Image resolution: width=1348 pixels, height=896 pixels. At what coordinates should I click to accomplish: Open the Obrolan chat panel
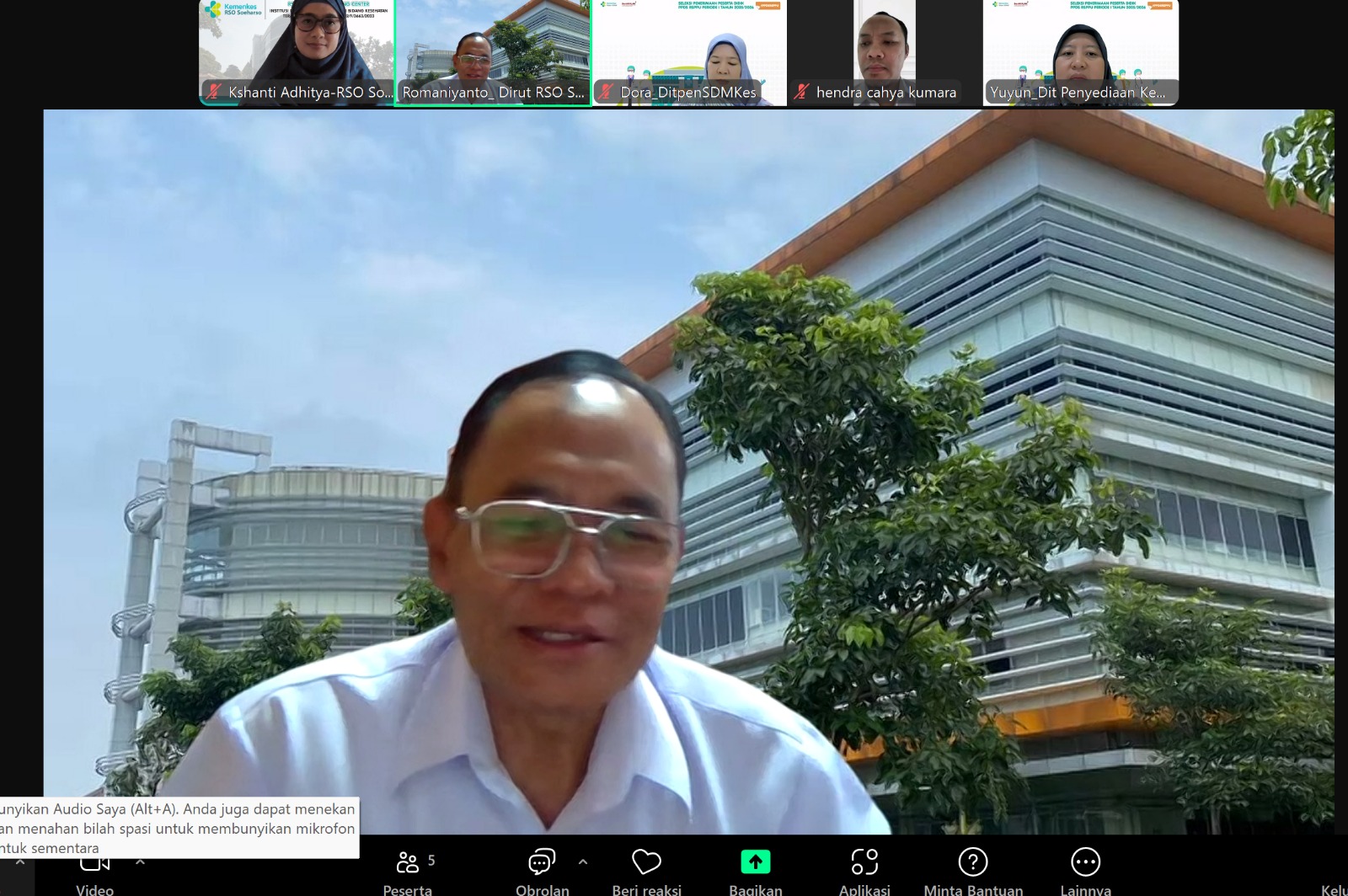point(542,872)
